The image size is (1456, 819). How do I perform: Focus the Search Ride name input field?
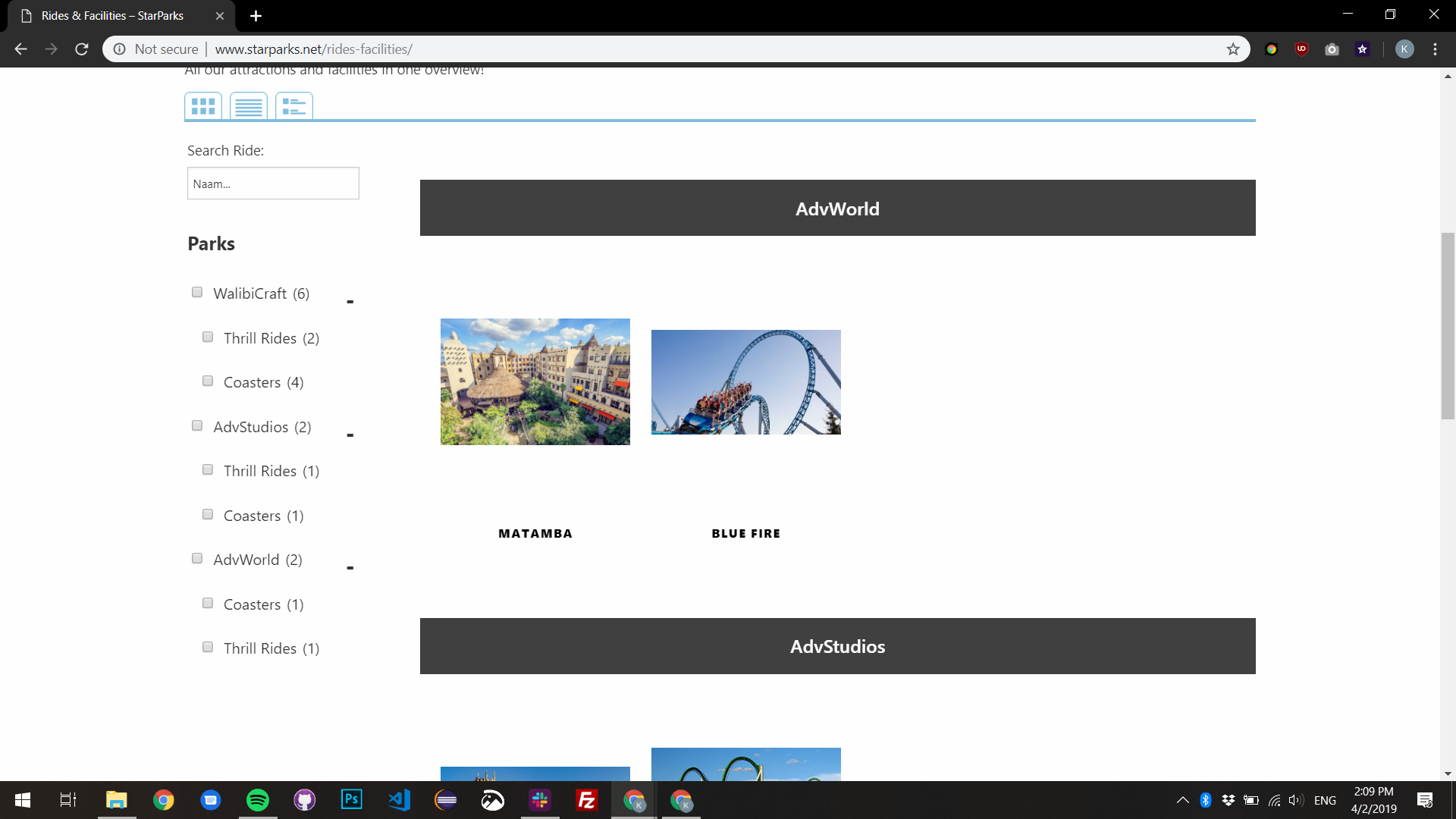273,184
